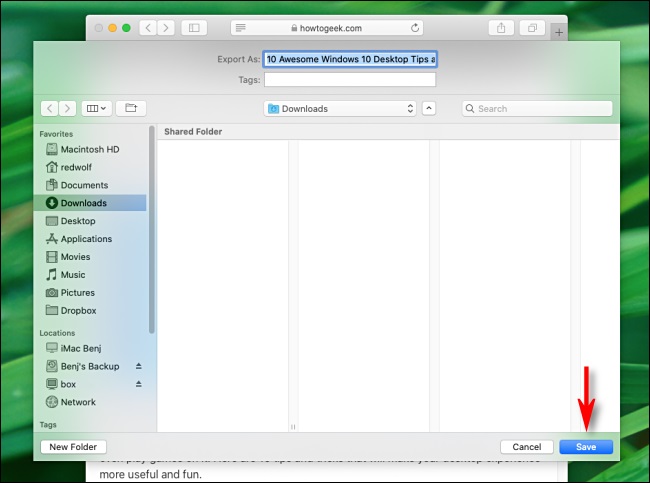Viewport: 650px width, 483px height.
Task: Select Documents in the sidebar
Action: (x=90, y=185)
